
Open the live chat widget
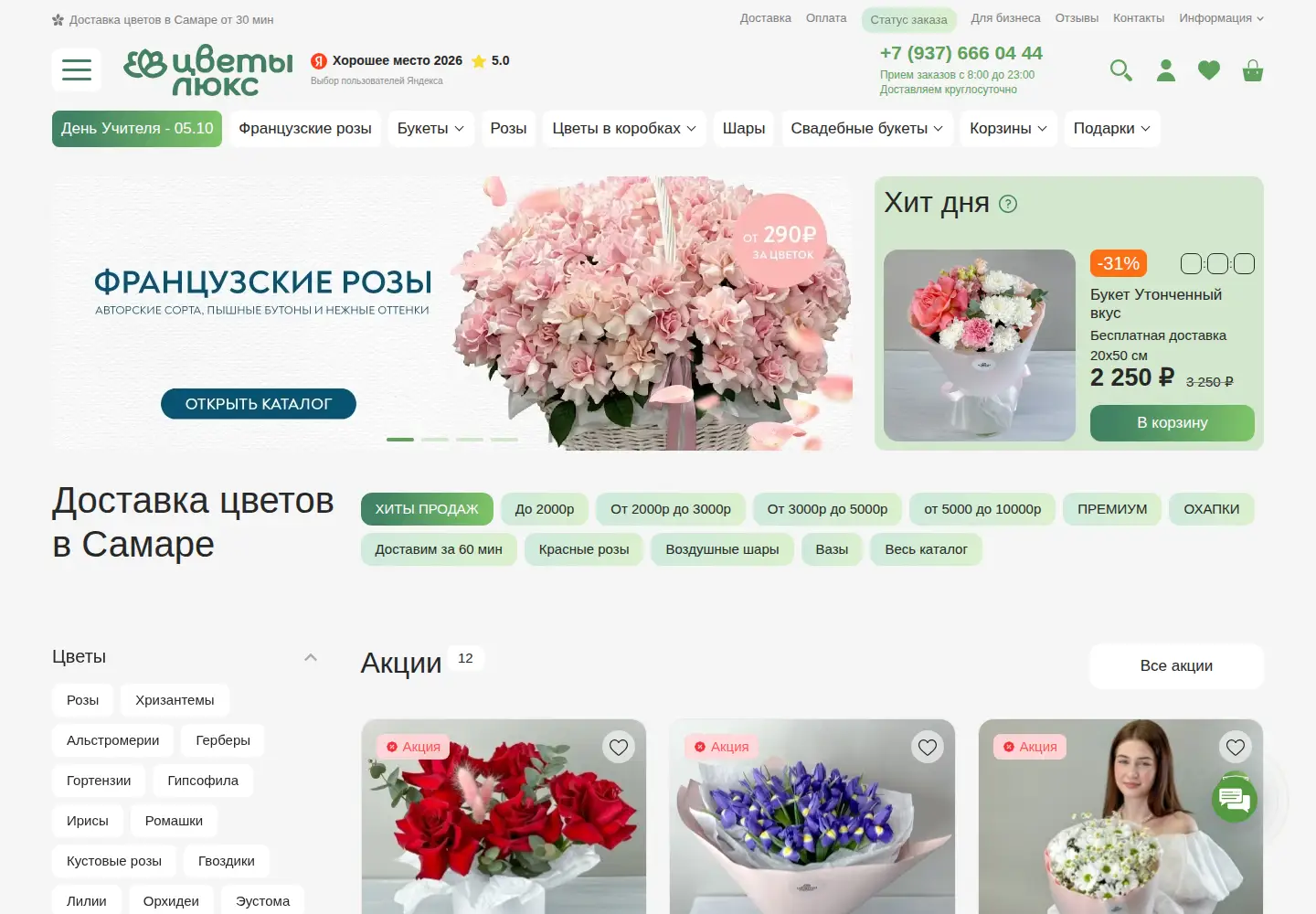pyautogui.click(x=1235, y=800)
